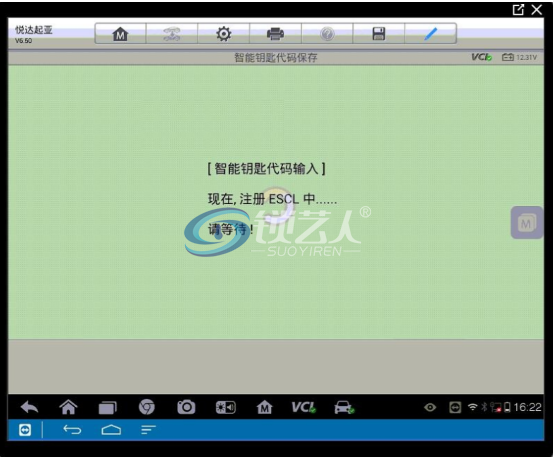Open MaxiSys M icon in bottom bar
The height and width of the screenshot is (463, 555).
pyautogui.click(x=264, y=407)
